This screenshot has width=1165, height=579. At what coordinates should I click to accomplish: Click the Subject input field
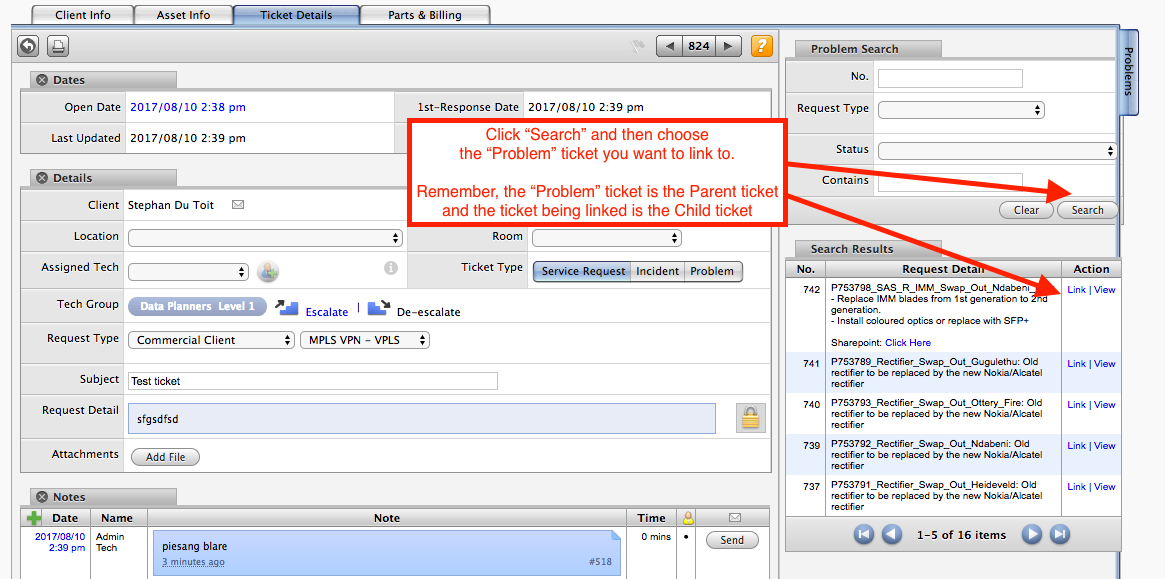[x=313, y=381]
